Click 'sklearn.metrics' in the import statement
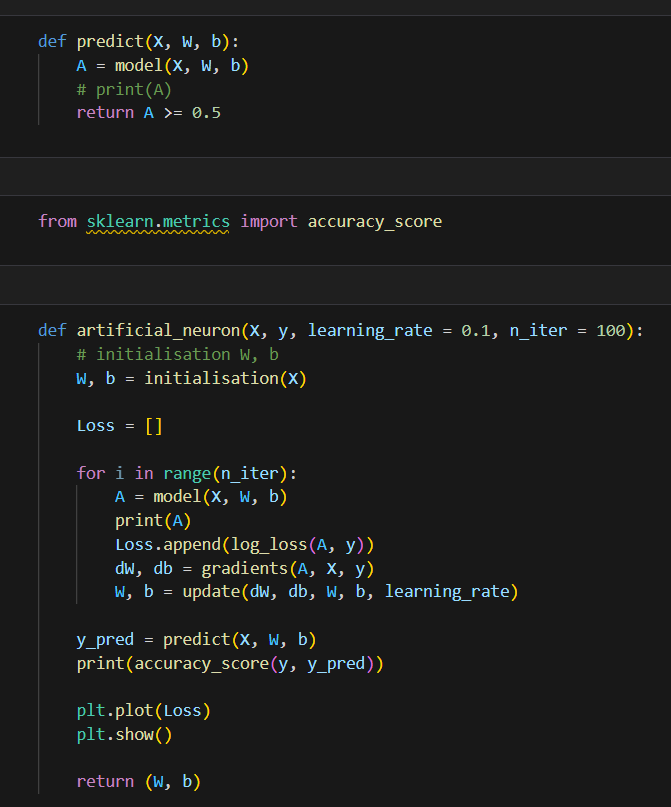671x807 pixels. (x=158, y=222)
